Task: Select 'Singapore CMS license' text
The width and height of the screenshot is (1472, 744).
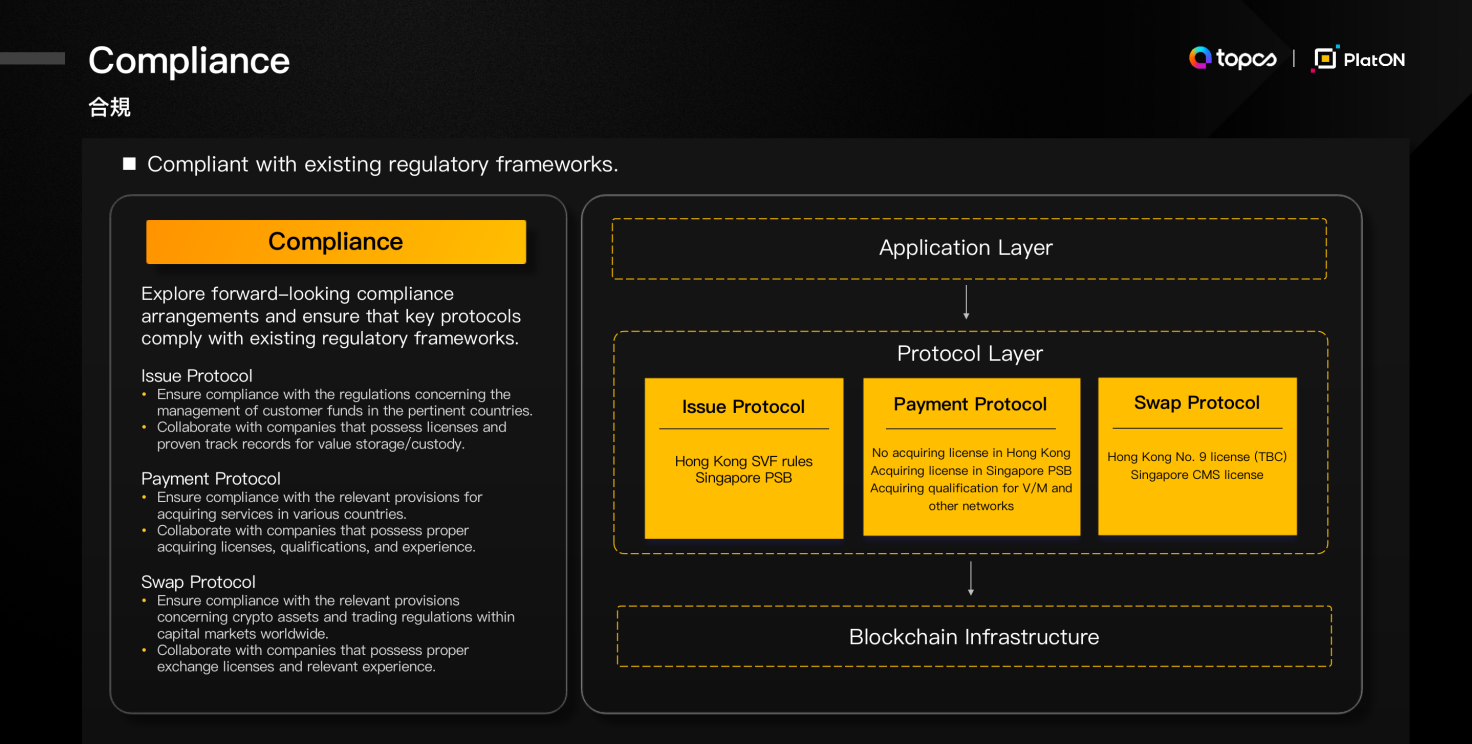Action: (1197, 475)
